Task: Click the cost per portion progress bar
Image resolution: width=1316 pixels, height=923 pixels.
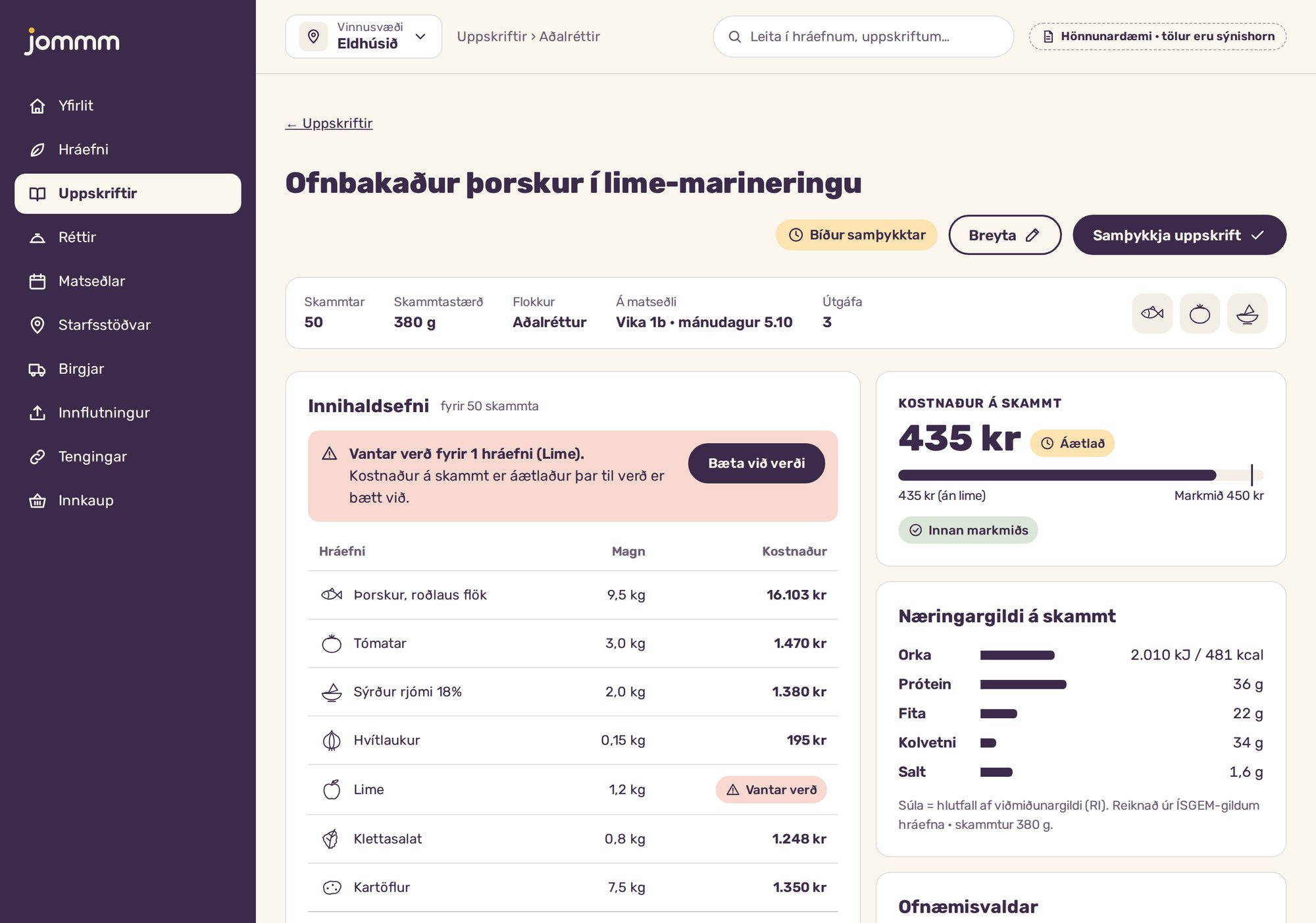Action: tap(1081, 475)
